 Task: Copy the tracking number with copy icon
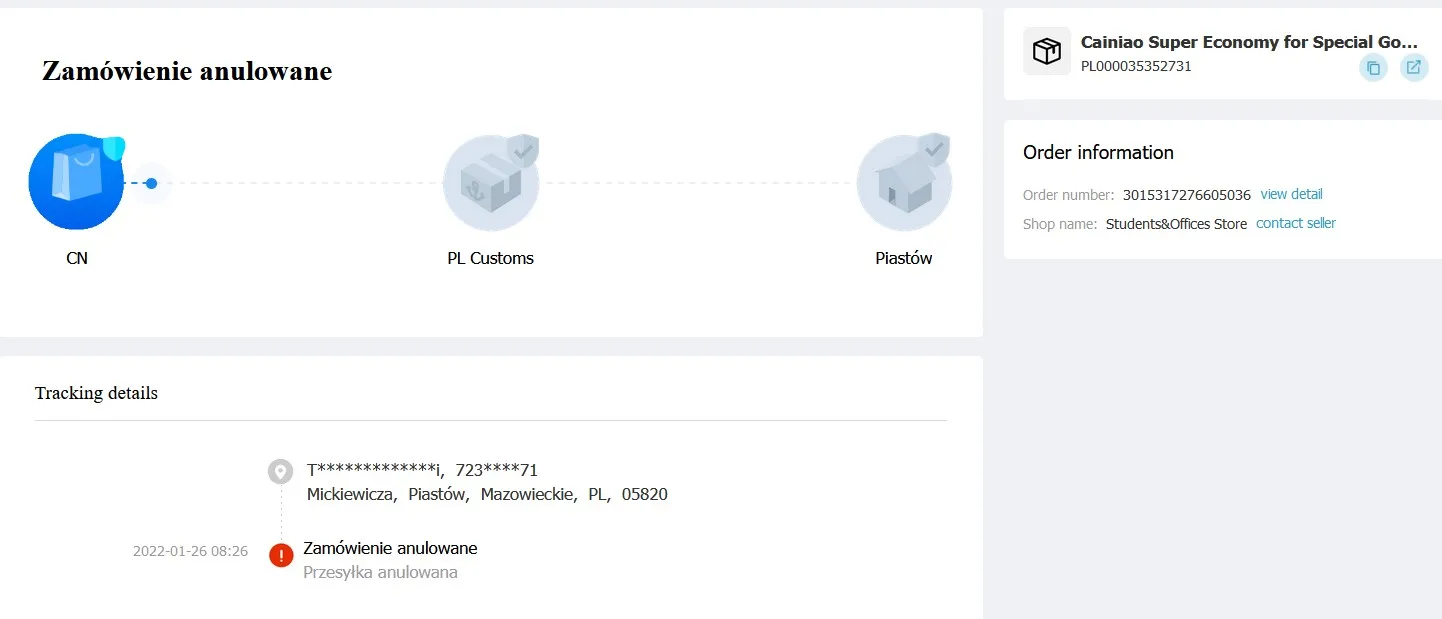pos(1373,68)
